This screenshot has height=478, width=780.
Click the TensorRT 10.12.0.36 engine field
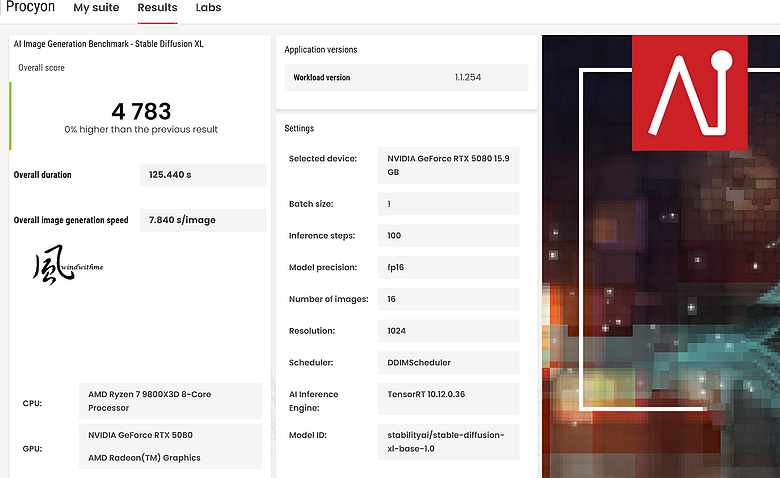click(x=448, y=399)
